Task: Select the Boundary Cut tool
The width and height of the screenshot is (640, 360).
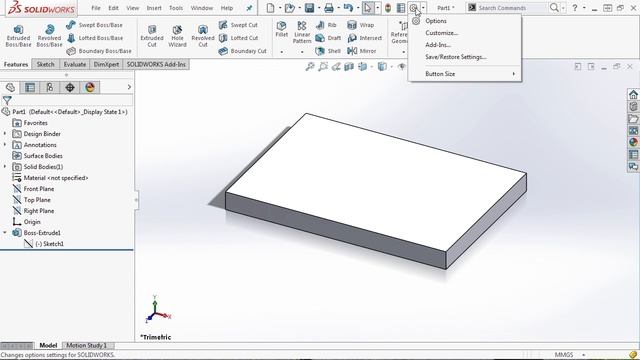Action: (x=242, y=51)
